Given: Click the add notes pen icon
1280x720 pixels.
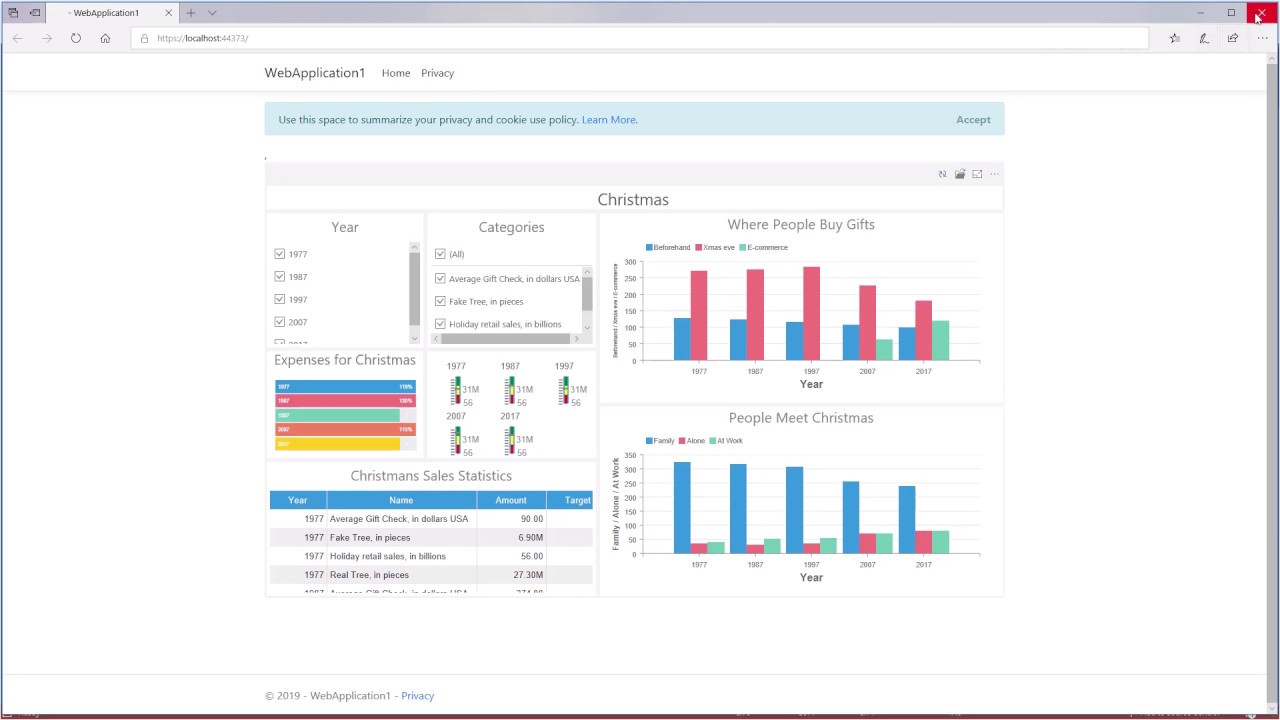Looking at the screenshot, I should pyautogui.click(x=1204, y=38).
